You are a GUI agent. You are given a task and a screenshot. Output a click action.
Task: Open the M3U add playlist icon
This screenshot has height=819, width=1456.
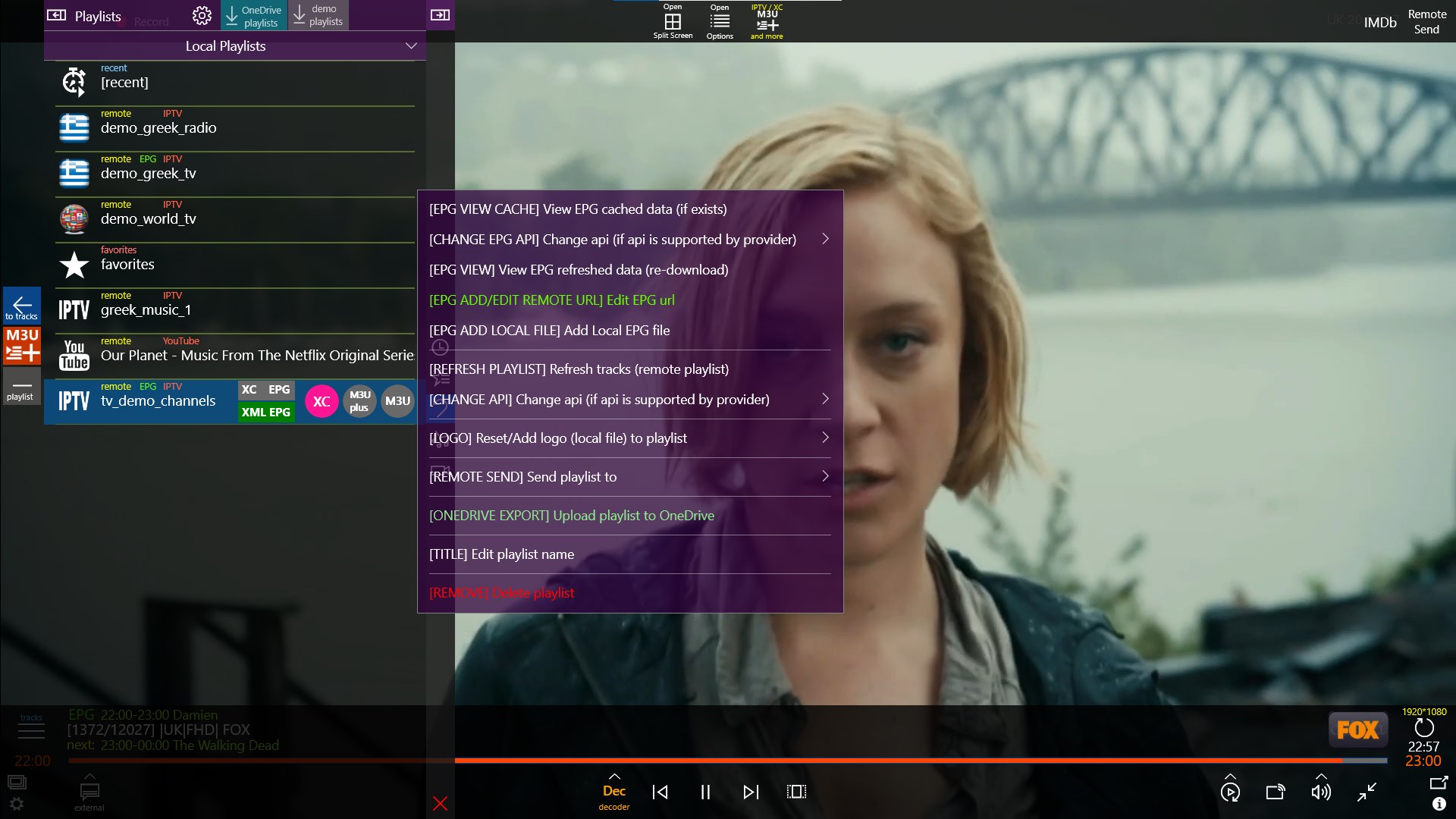pyautogui.click(x=22, y=348)
